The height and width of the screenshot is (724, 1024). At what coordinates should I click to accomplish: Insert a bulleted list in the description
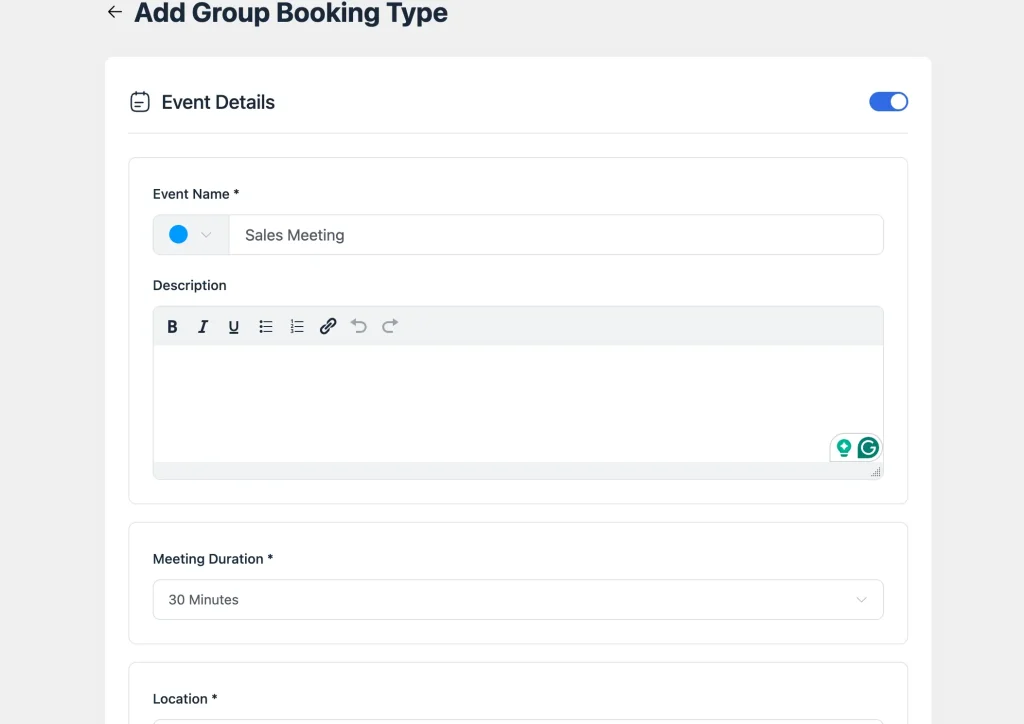coord(265,326)
